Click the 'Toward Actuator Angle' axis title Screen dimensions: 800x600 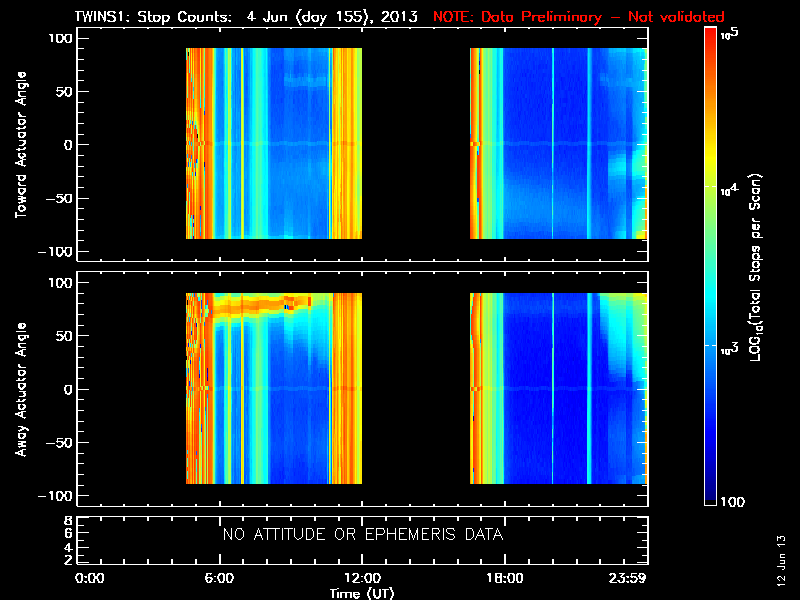20,145
